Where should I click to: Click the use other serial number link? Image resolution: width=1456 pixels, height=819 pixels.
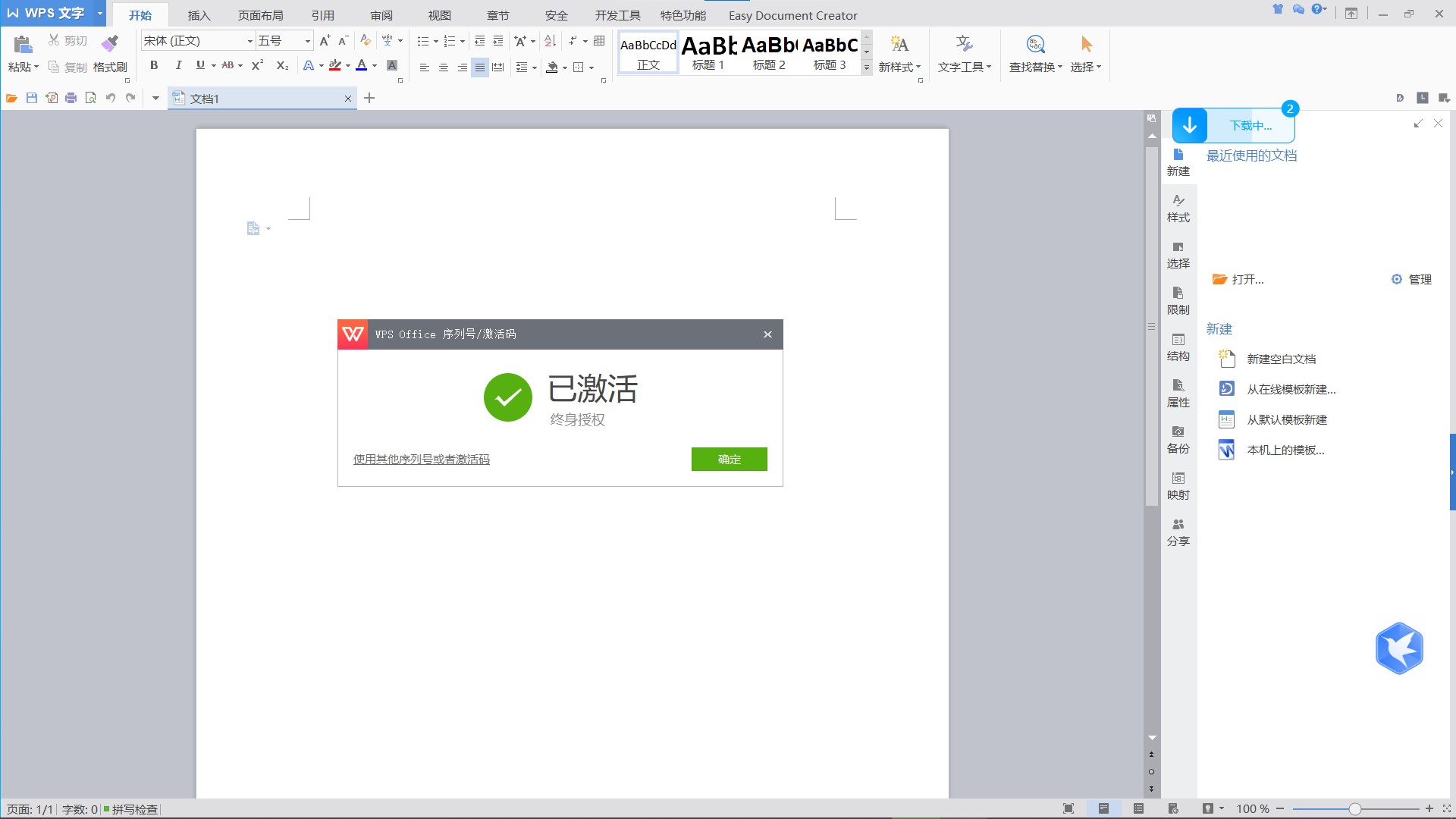click(421, 460)
